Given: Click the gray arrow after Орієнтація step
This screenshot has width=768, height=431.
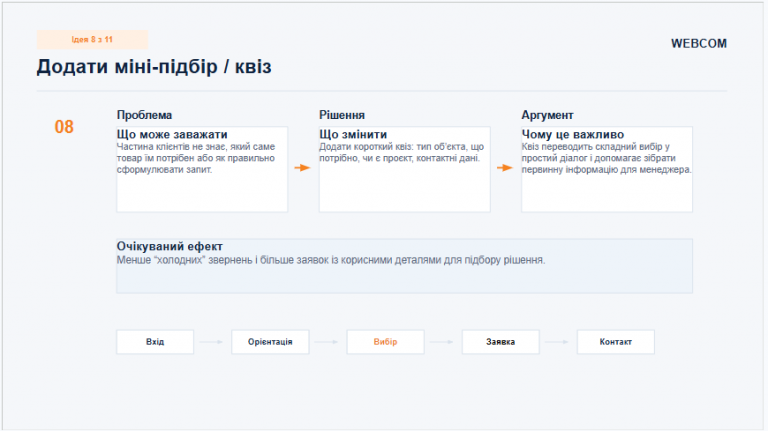Looking at the screenshot, I should pyautogui.click(x=326, y=342).
